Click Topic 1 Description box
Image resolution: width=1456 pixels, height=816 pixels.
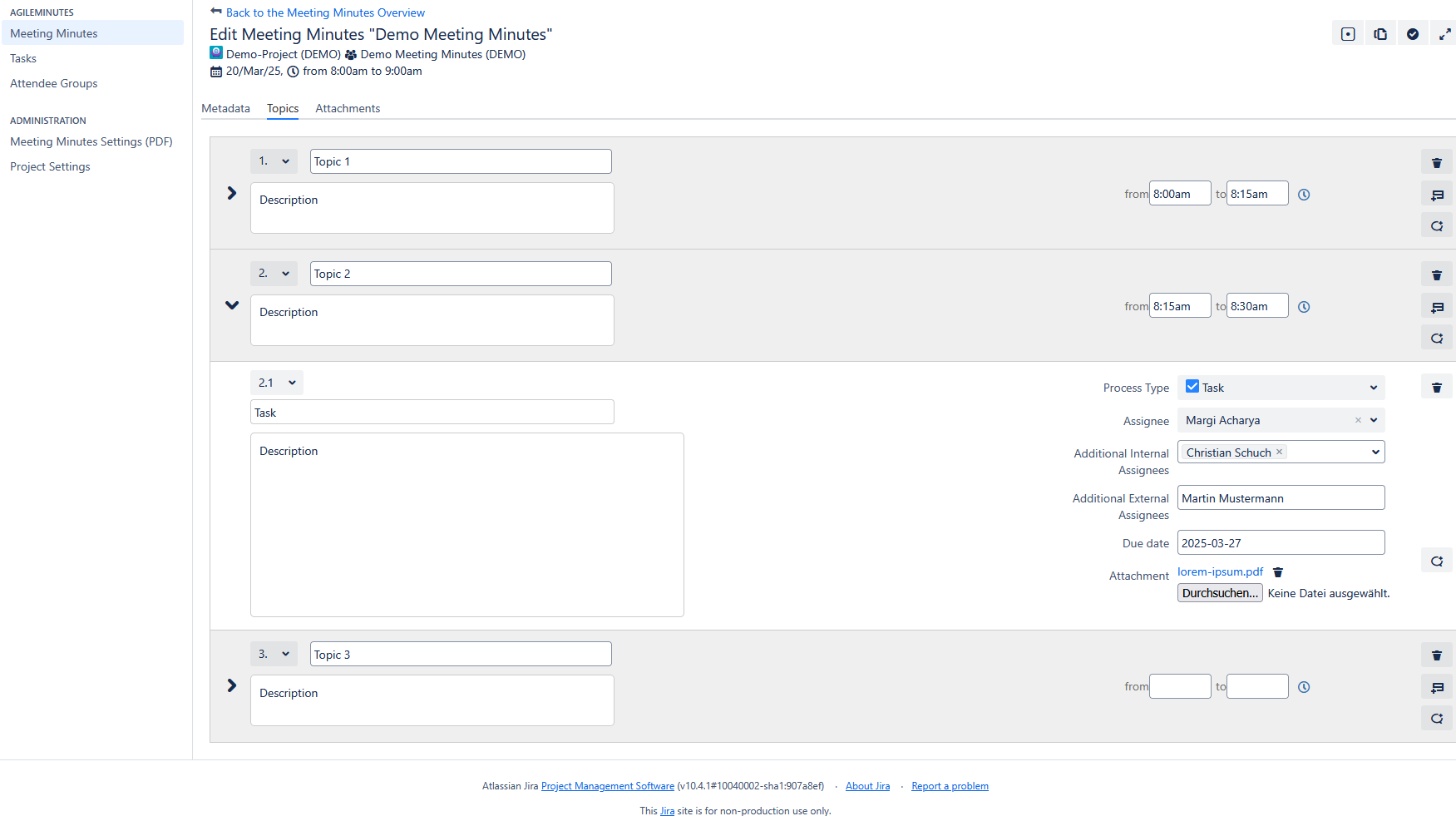(x=432, y=208)
